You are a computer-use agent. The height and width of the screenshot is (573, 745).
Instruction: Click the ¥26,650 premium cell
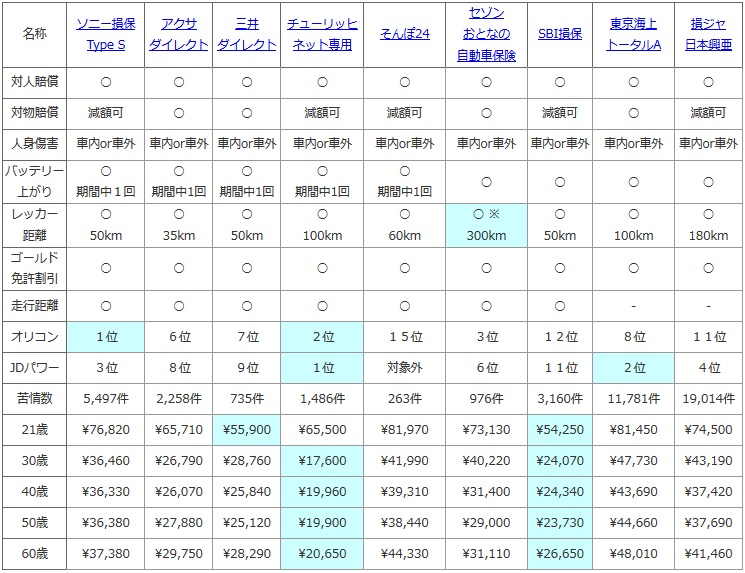(560, 554)
